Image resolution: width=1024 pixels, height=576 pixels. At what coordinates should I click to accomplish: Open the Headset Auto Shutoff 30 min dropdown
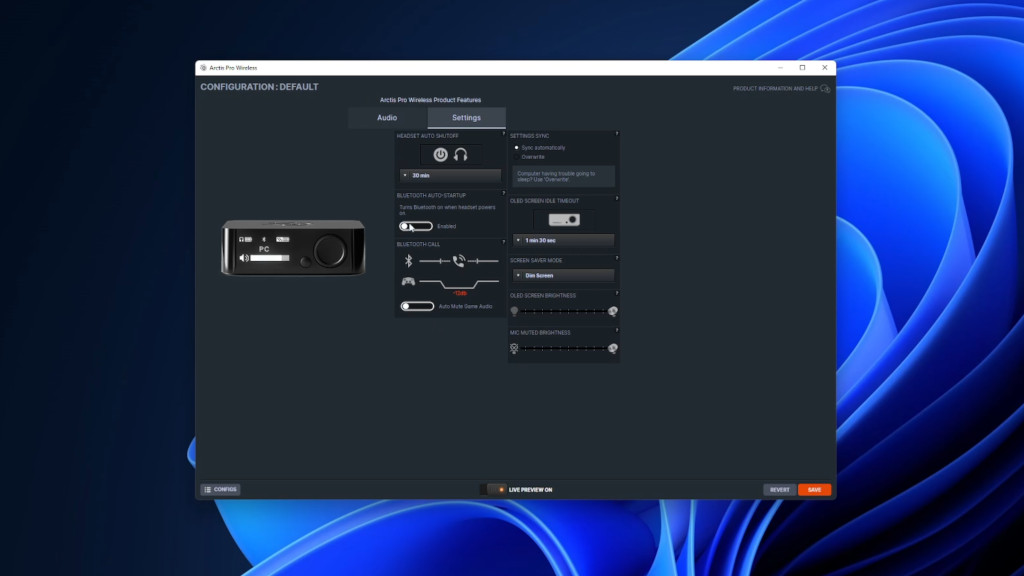click(x=450, y=175)
